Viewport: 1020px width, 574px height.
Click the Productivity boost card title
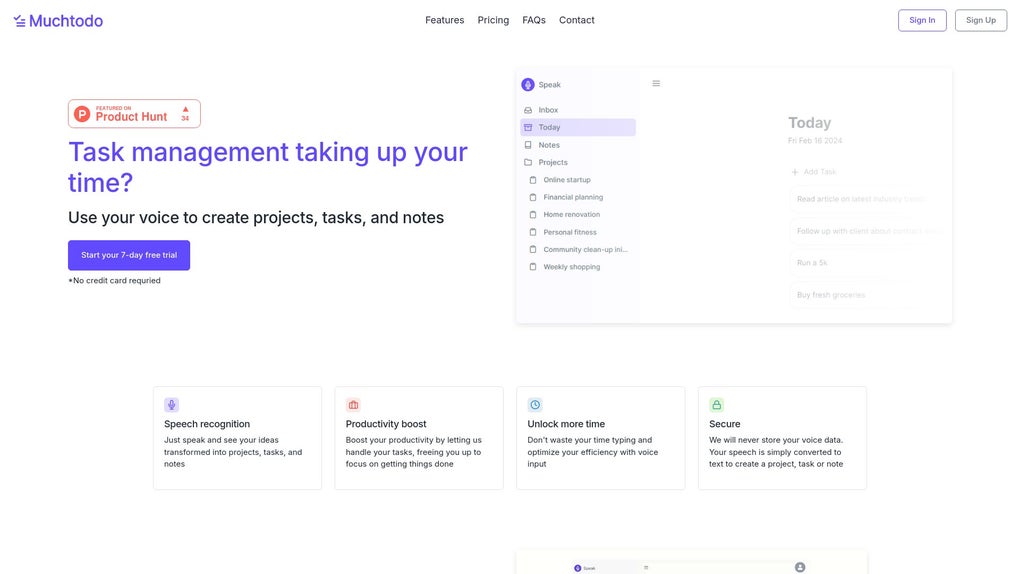[x=386, y=424]
